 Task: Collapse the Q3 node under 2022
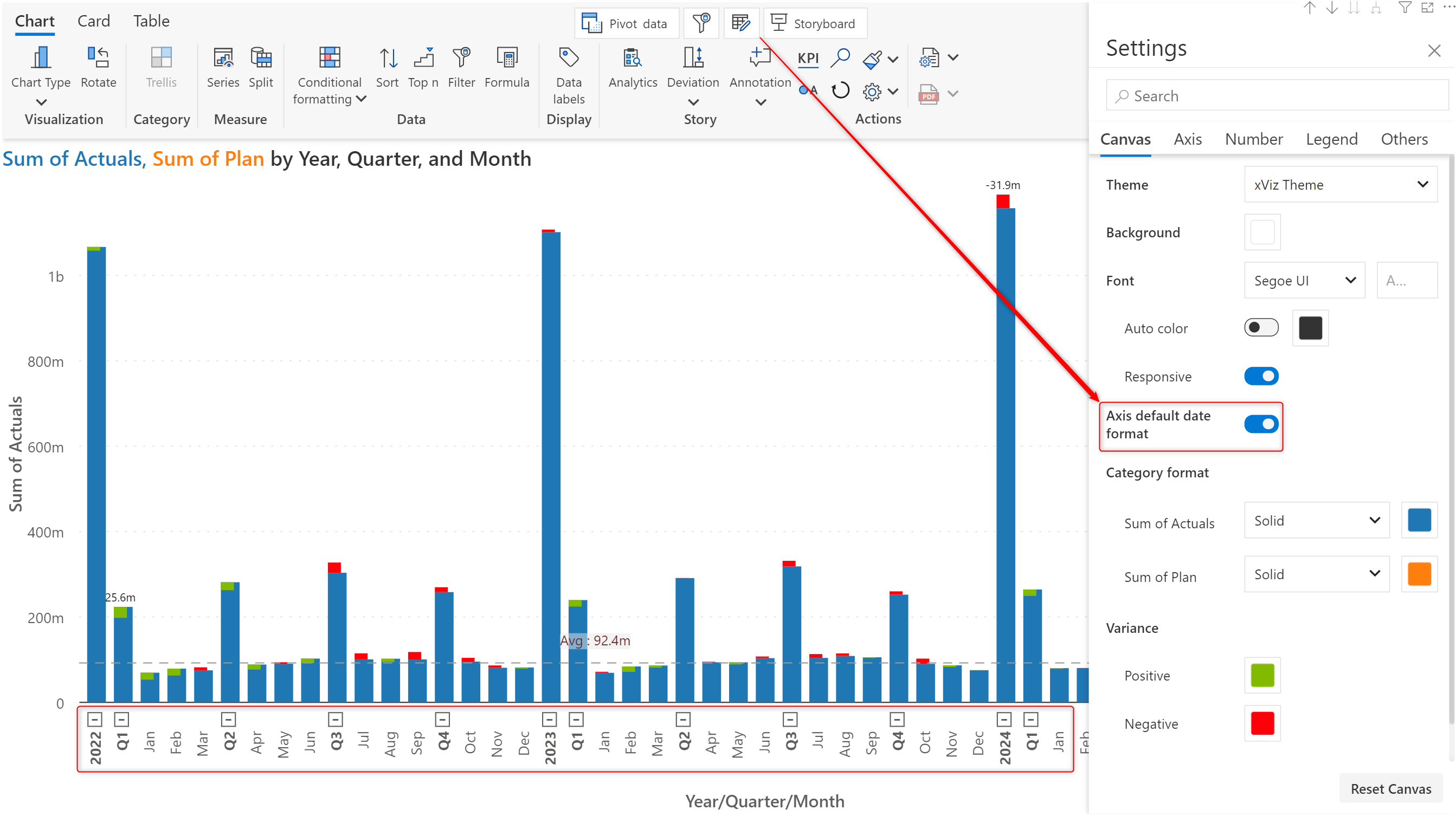[x=336, y=720]
